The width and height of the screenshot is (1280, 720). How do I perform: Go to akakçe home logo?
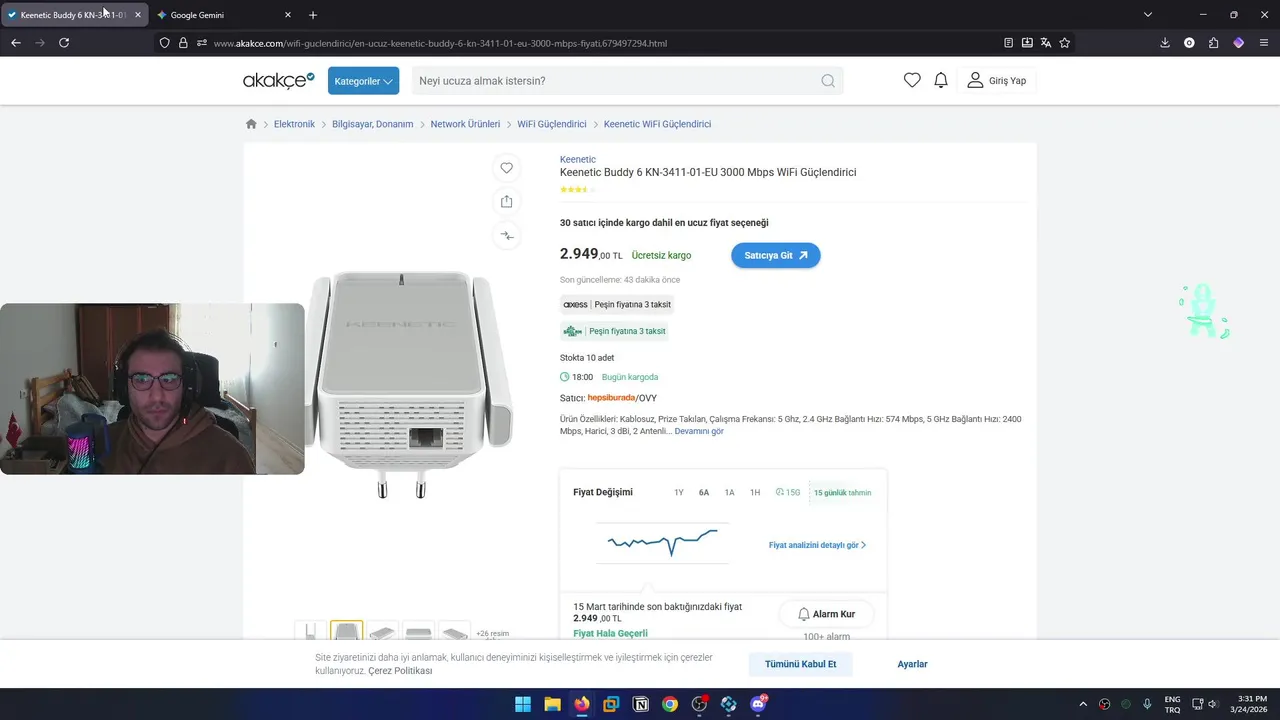coord(279,80)
